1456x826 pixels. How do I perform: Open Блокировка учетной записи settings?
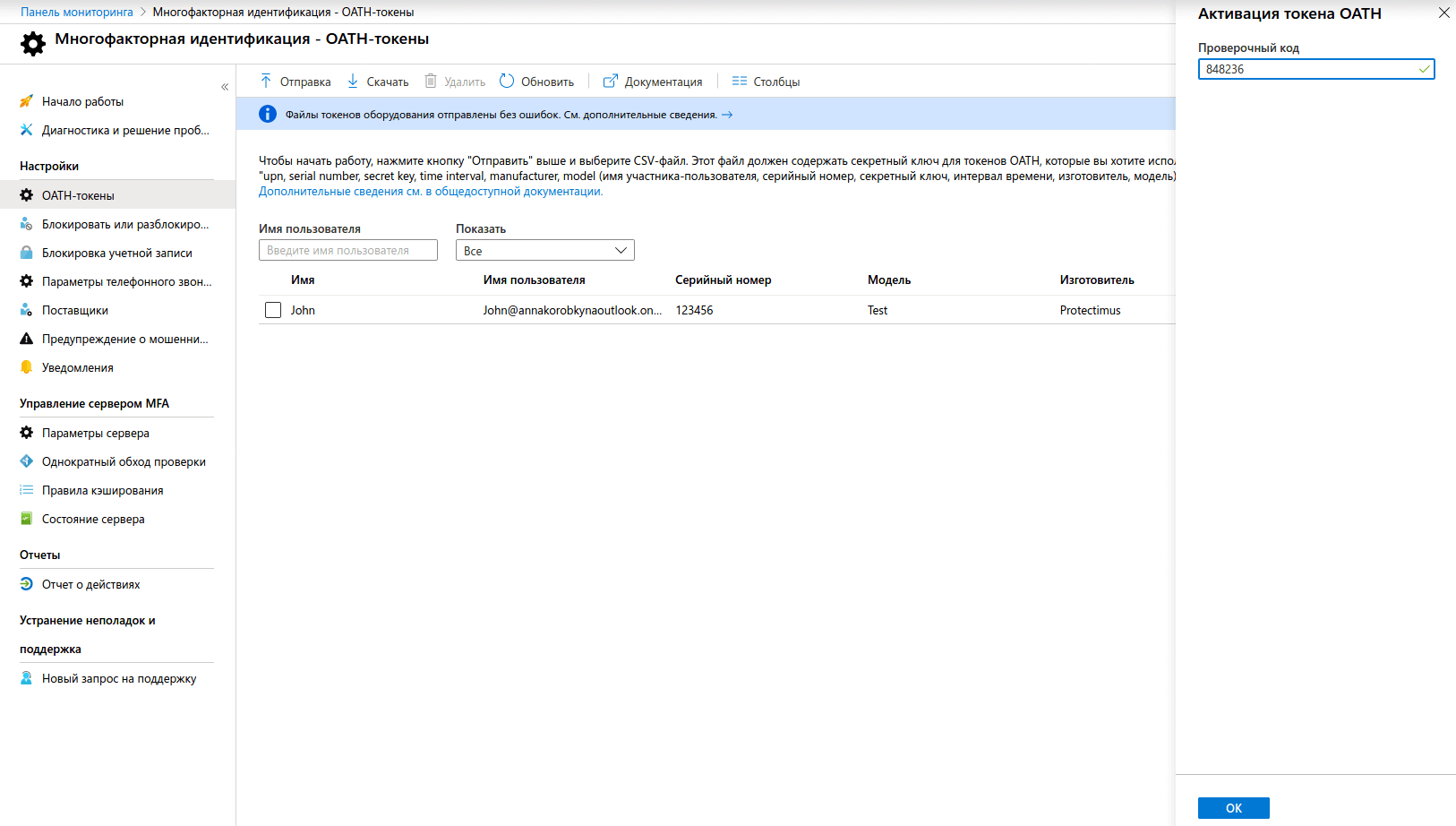[x=117, y=254]
